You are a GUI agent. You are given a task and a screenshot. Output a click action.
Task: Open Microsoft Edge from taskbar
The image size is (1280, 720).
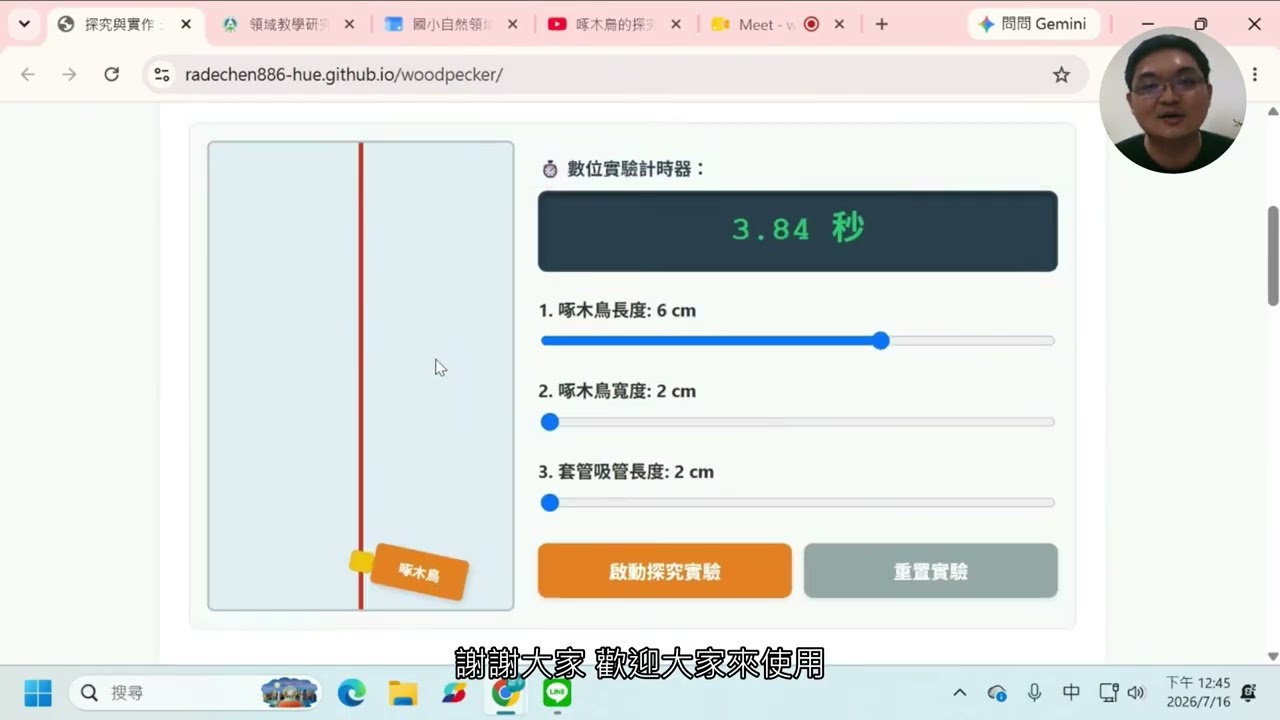tap(352, 692)
